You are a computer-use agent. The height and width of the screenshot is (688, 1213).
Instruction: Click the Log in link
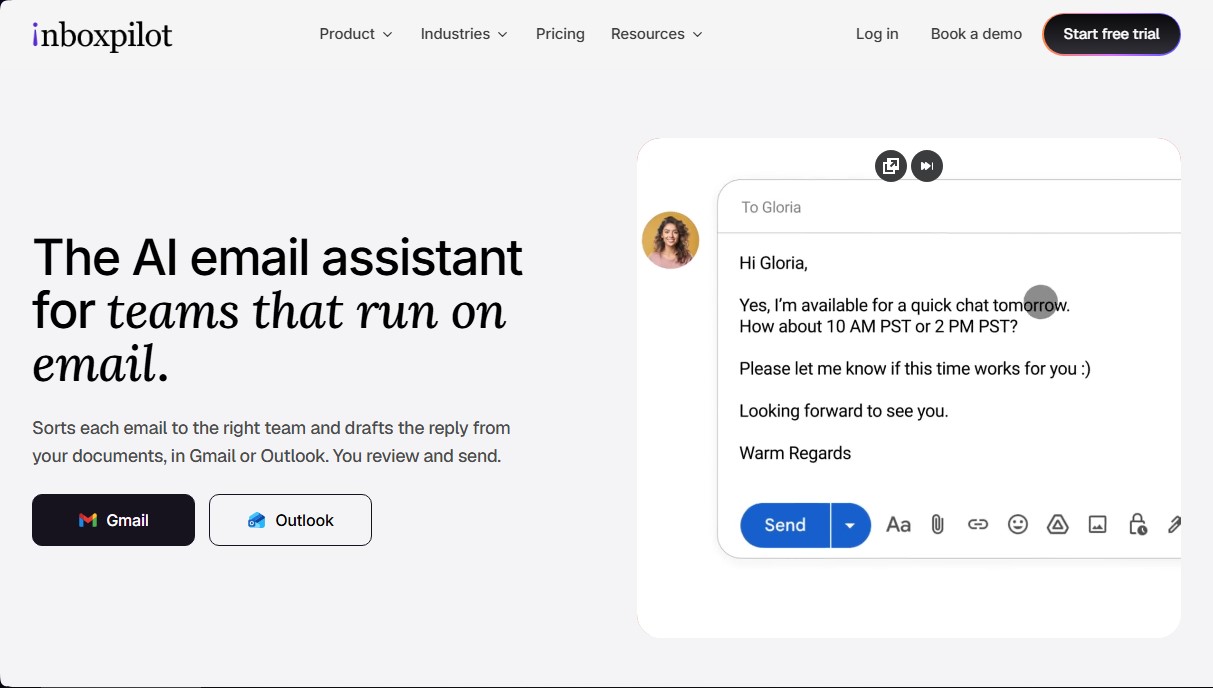[x=877, y=34]
